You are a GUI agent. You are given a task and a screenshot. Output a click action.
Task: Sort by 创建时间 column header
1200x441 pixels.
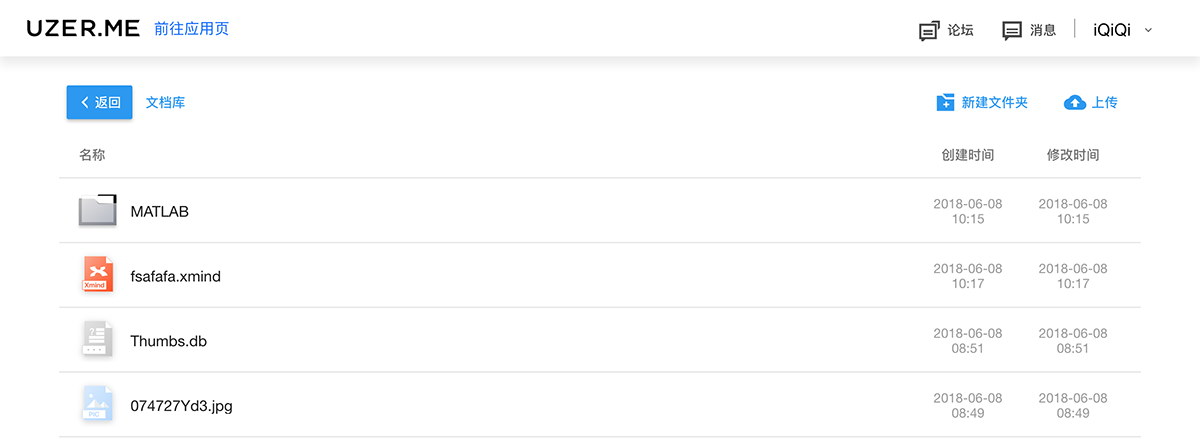click(968, 155)
